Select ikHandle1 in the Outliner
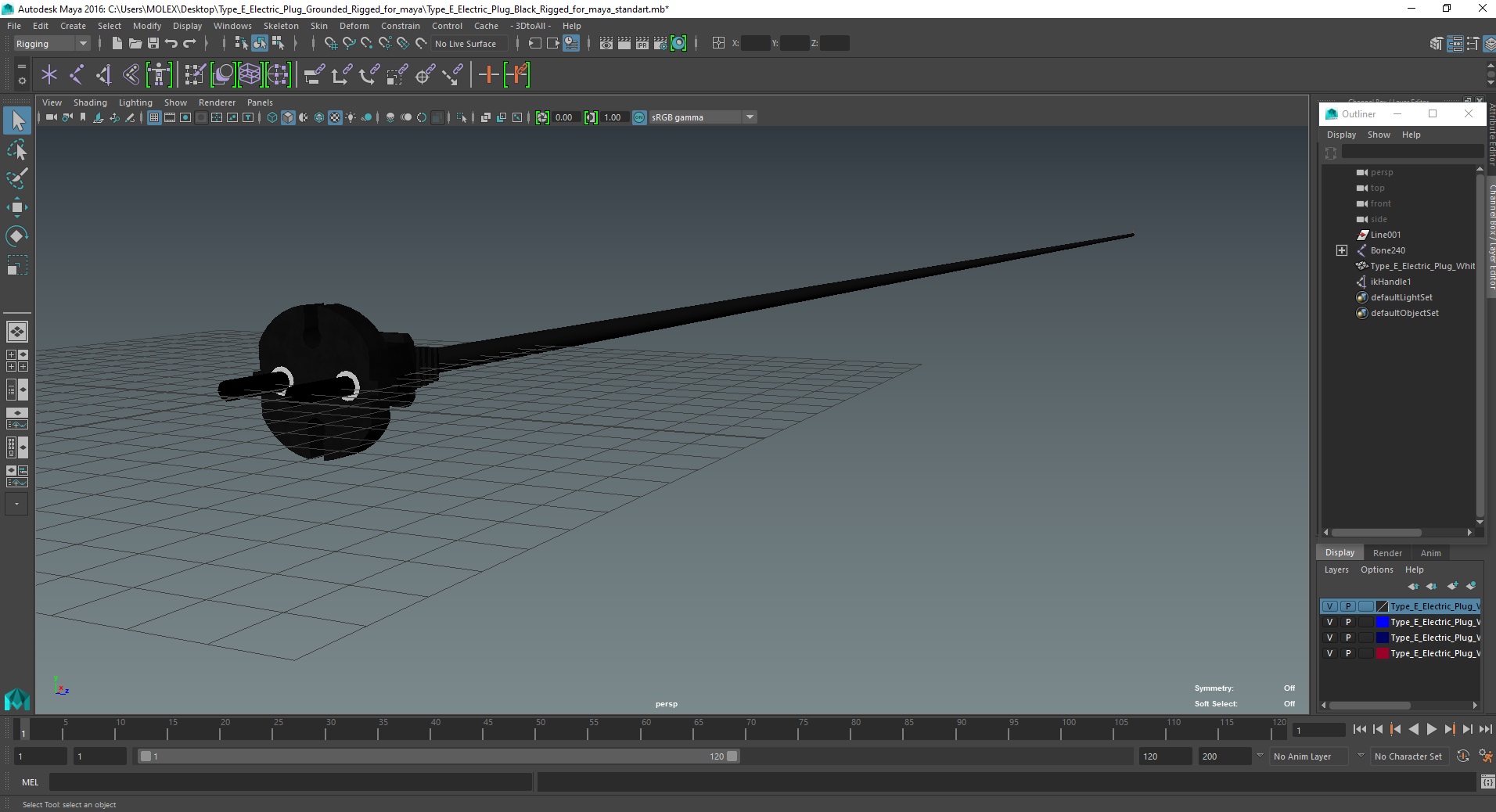Viewport: 1496px width, 812px height. click(x=1390, y=282)
